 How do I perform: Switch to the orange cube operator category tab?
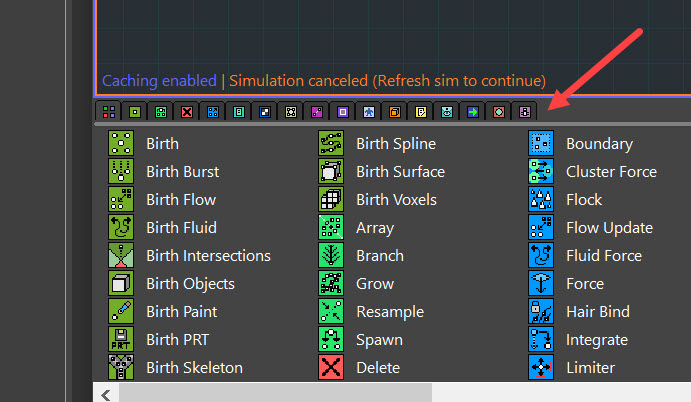point(395,112)
